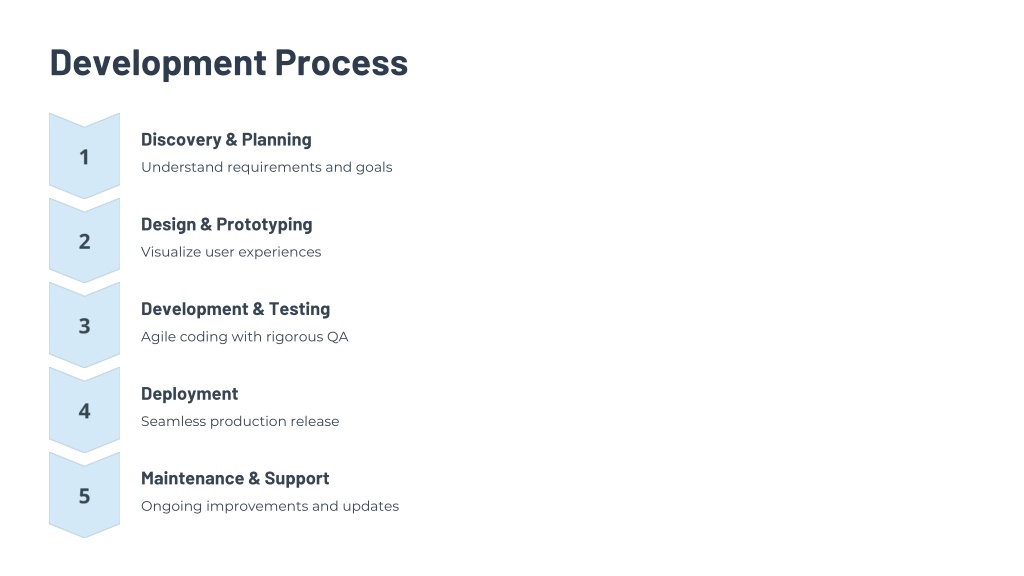Viewport: 1024px width, 576px height.
Task: Click 'Understand requirements and goals' text
Action: (x=266, y=167)
